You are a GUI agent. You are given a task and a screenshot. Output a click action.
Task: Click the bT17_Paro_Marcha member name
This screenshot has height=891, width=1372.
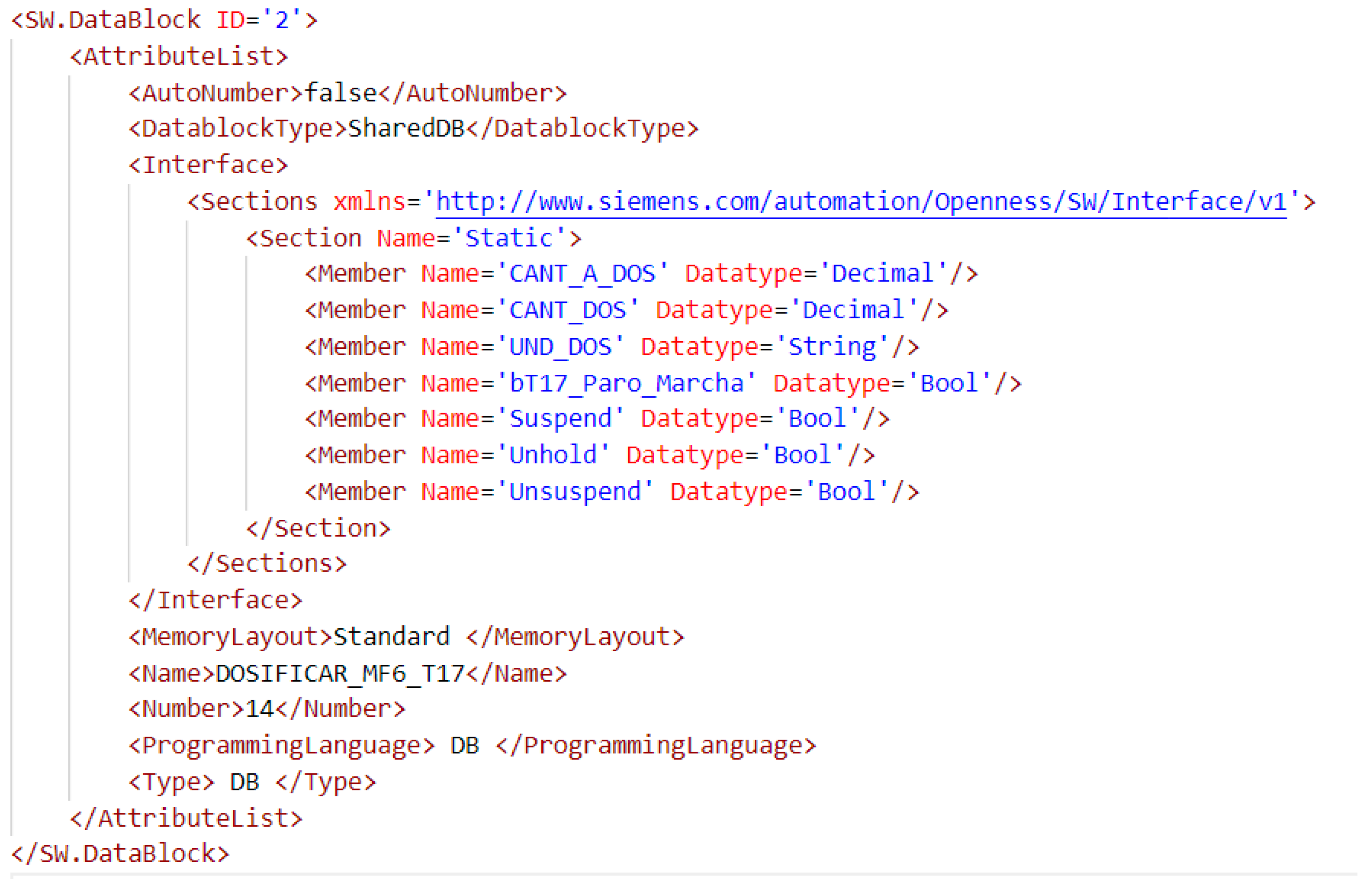(x=626, y=384)
